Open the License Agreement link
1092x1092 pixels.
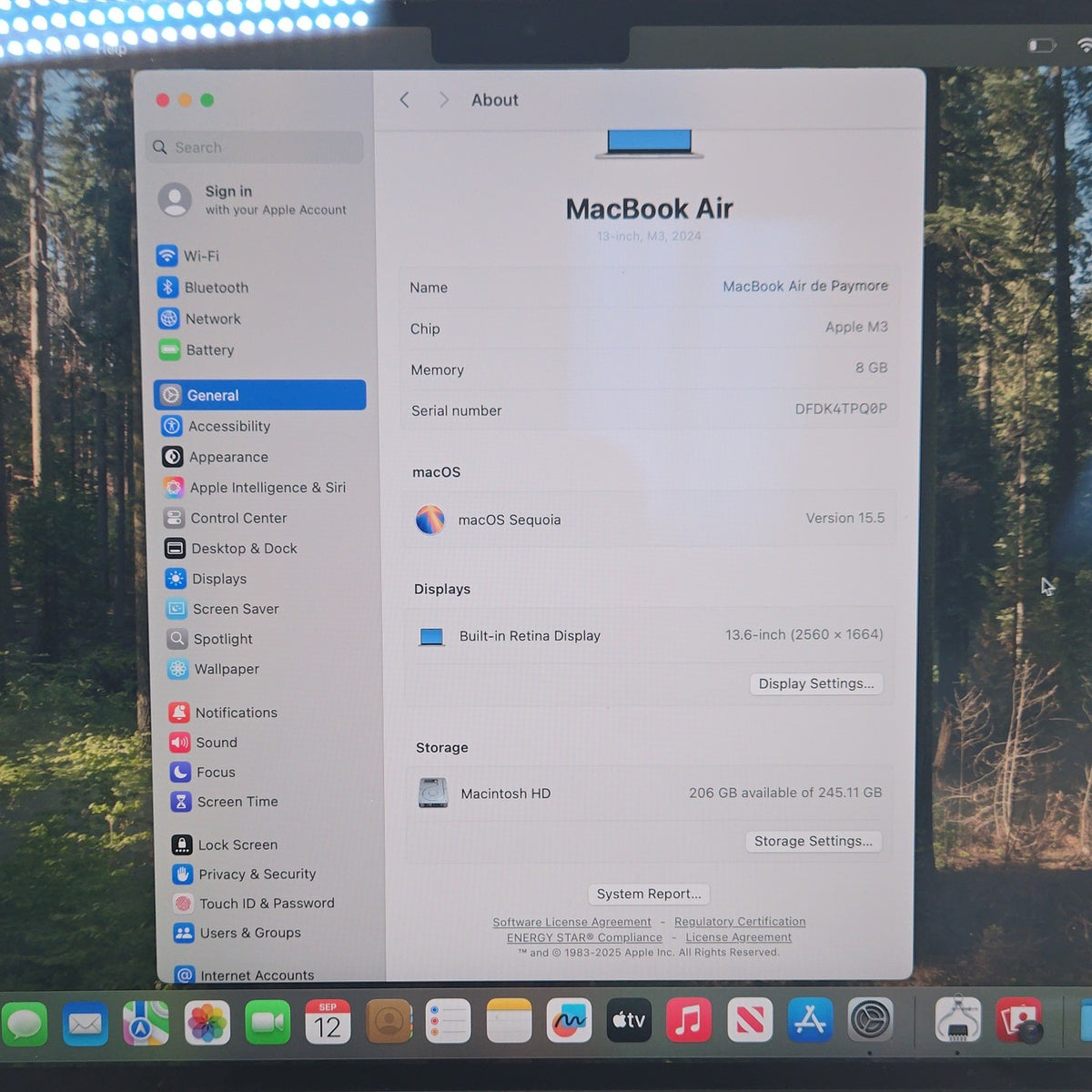pyautogui.click(x=738, y=937)
